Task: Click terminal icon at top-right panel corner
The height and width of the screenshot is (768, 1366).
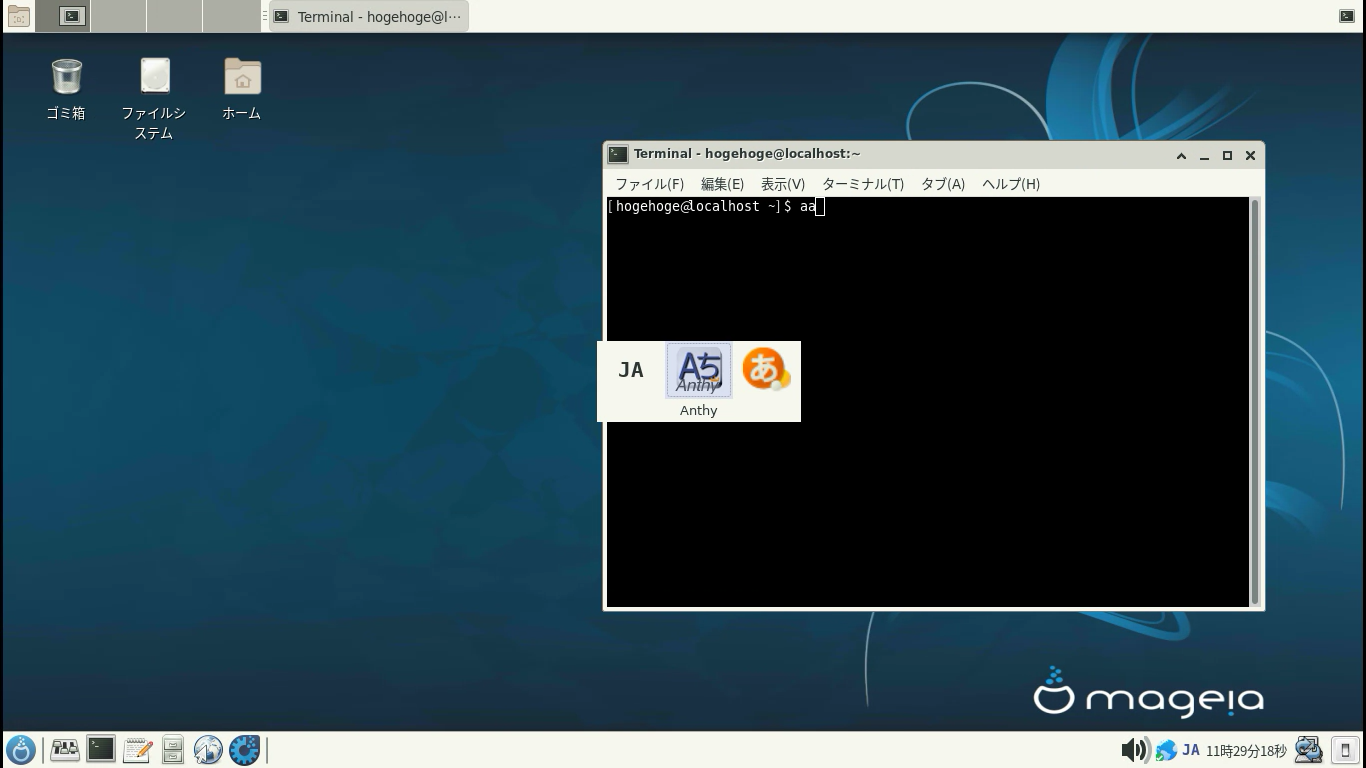Action: pos(1347,16)
